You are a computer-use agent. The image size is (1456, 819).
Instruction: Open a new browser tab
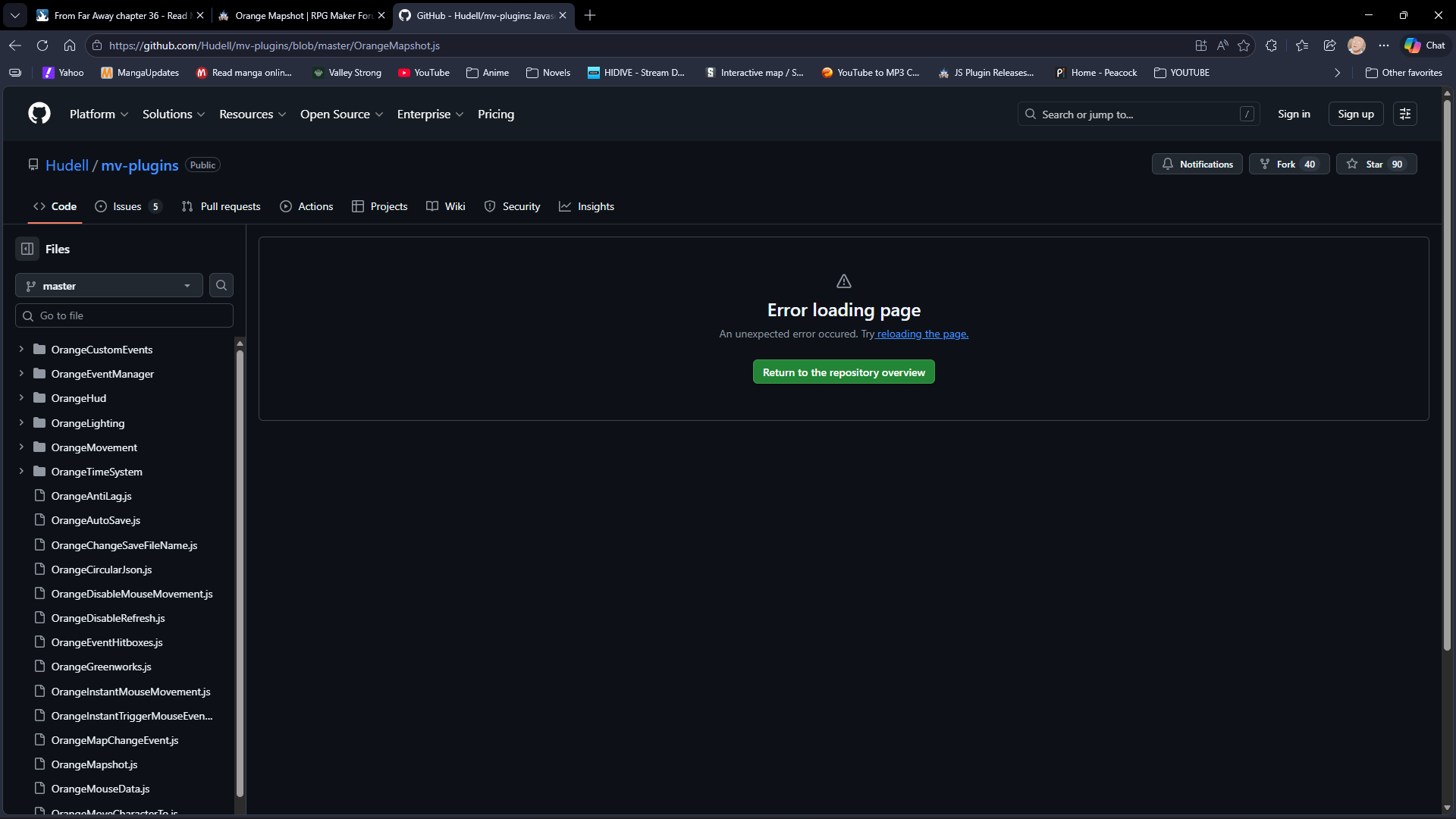tap(590, 15)
